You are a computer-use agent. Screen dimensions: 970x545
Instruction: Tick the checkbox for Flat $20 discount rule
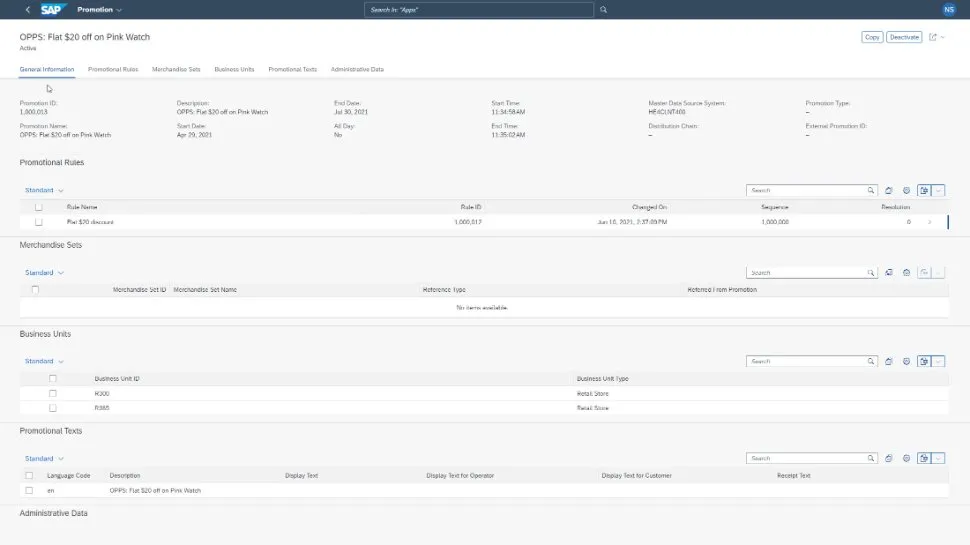pos(39,222)
